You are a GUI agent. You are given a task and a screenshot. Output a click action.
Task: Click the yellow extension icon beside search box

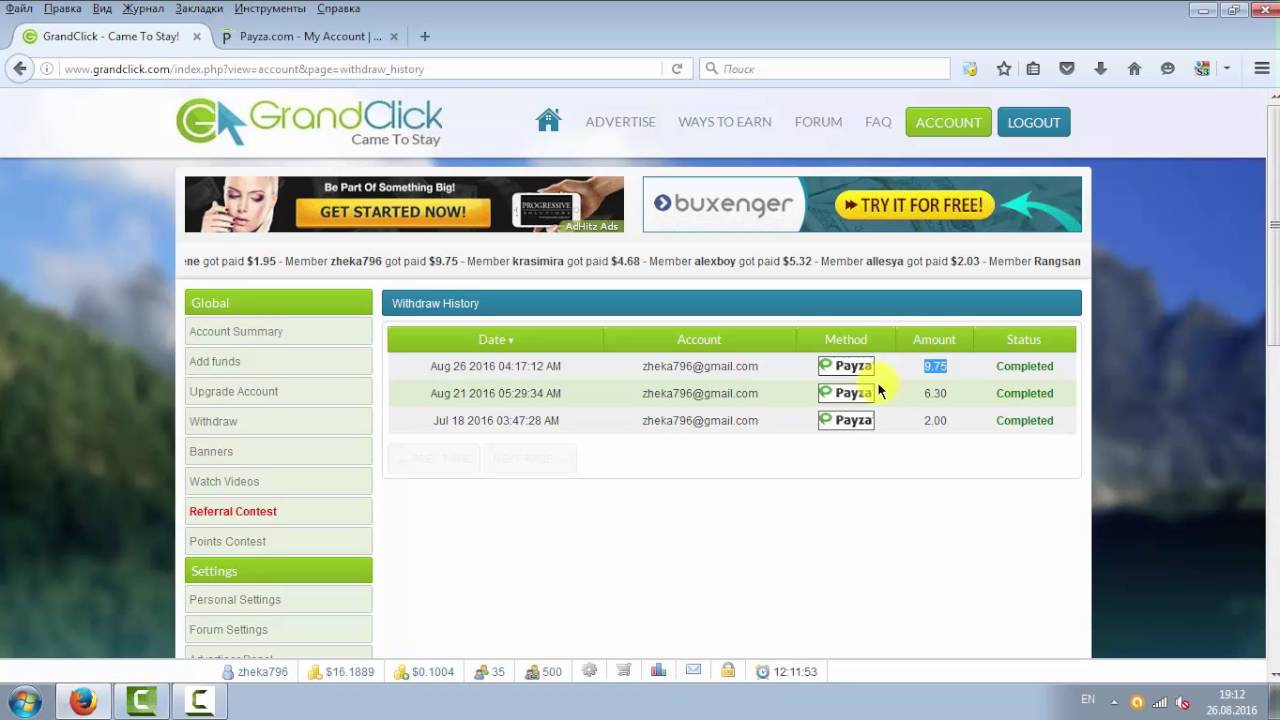click(x=970, y=69)
